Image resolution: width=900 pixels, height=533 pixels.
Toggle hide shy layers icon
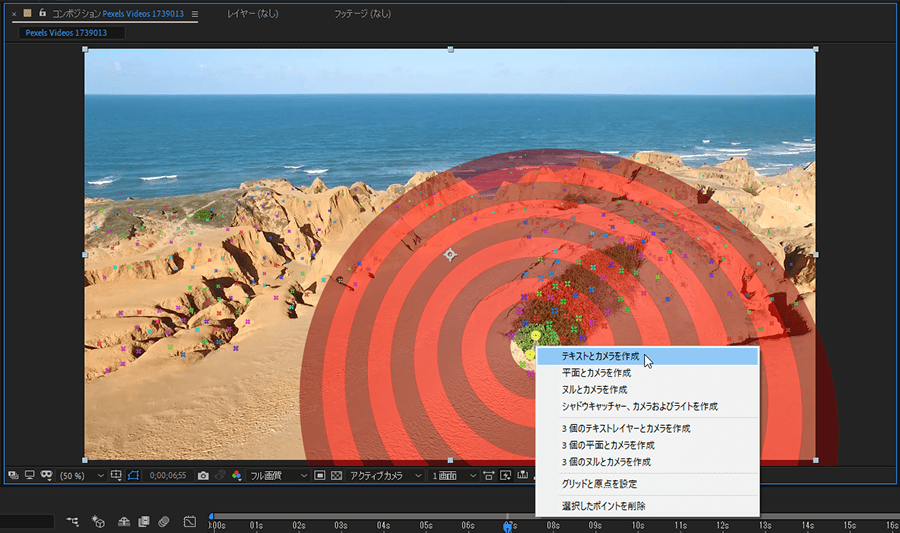coord(124,522)
